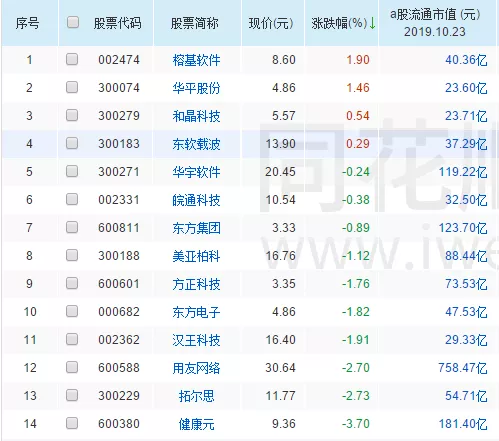499x441 pixels.
Task: Select the change value -3.70
Action: pyautogui.click(x=356, y=424)
